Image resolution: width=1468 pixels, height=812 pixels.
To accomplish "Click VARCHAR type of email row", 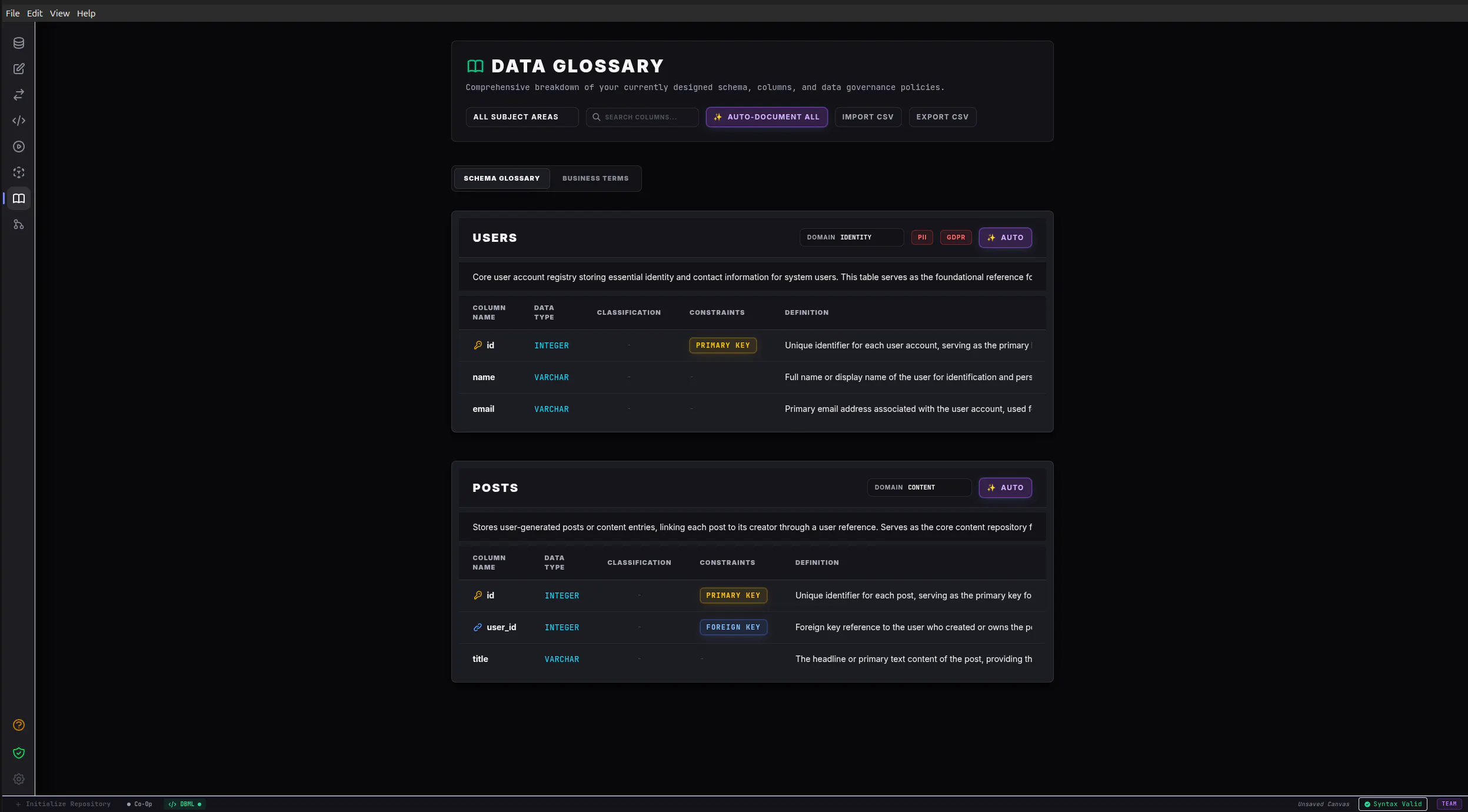I will pyautogui.click(x=551, y=409).
